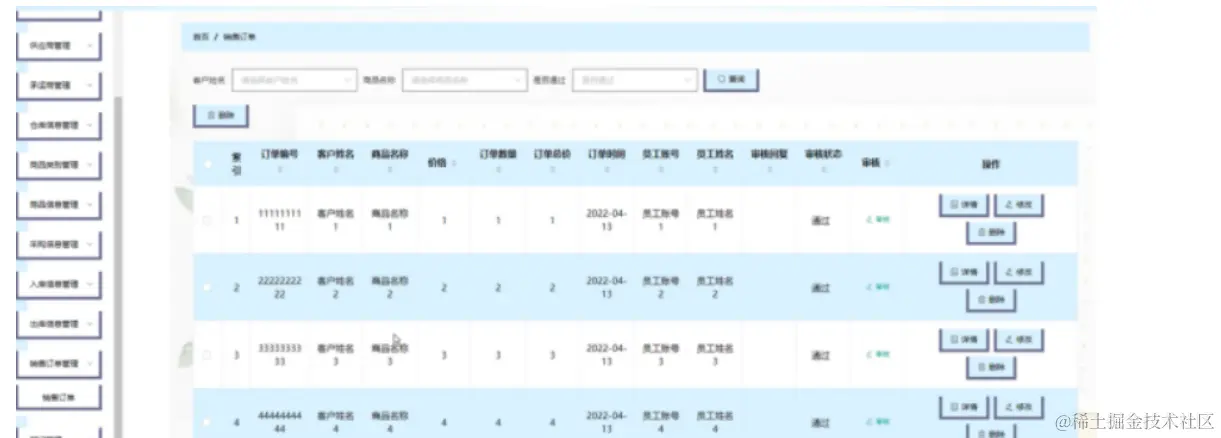Click 修改 for order row 1
The image size is (1221, 438).
point(1018,205)
